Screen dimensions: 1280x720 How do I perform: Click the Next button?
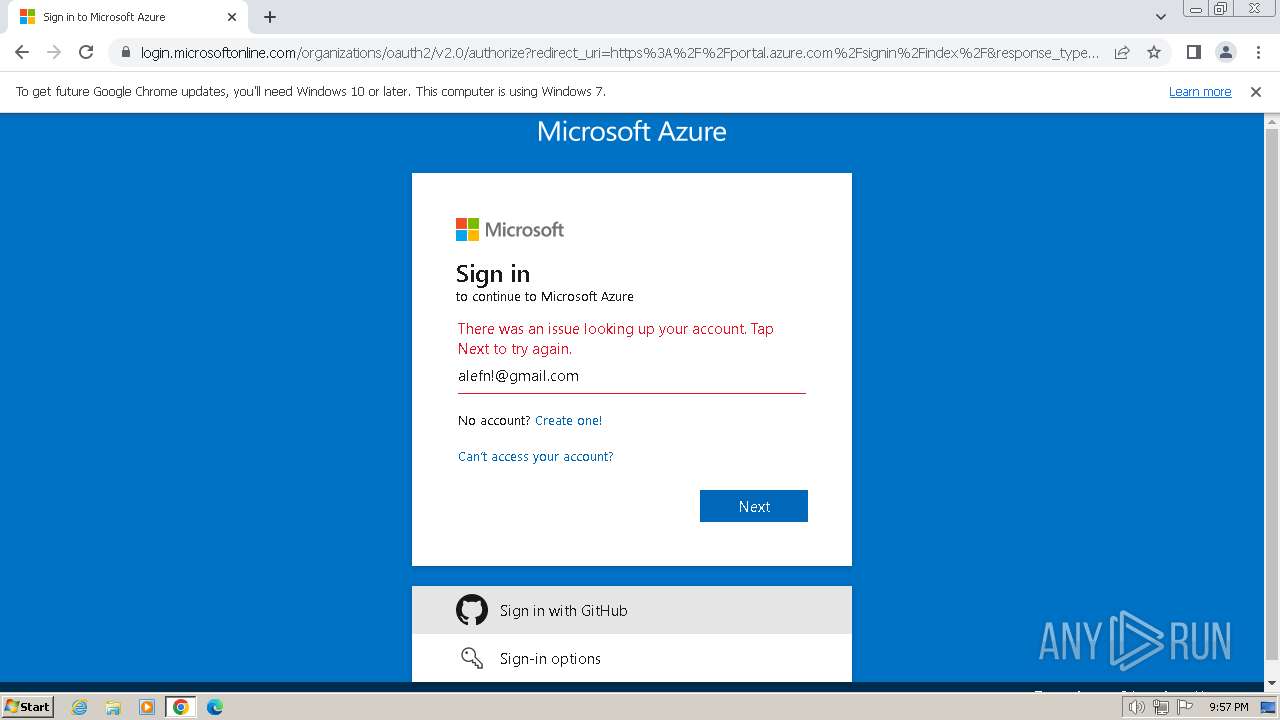click(x=754, y=506)
